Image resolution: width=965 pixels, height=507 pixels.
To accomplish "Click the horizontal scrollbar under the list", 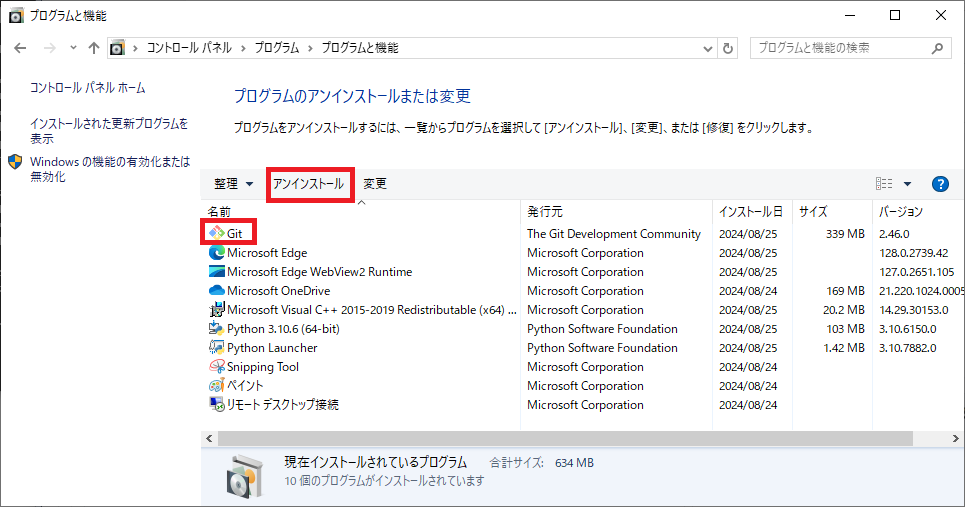I will click(560, 438).
